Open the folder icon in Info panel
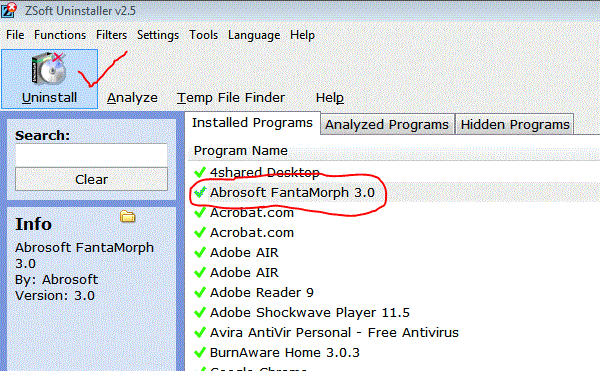 [127, 216]
